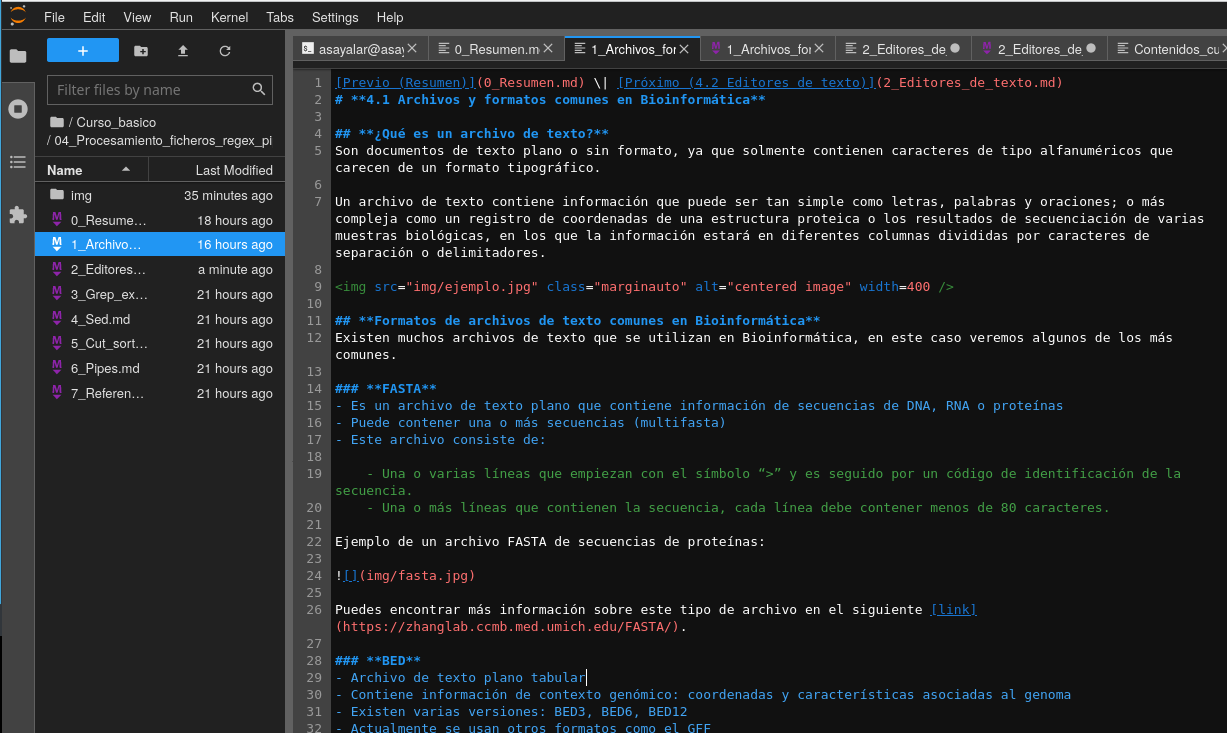
Task: Open the Help menu
Action: 390,17
